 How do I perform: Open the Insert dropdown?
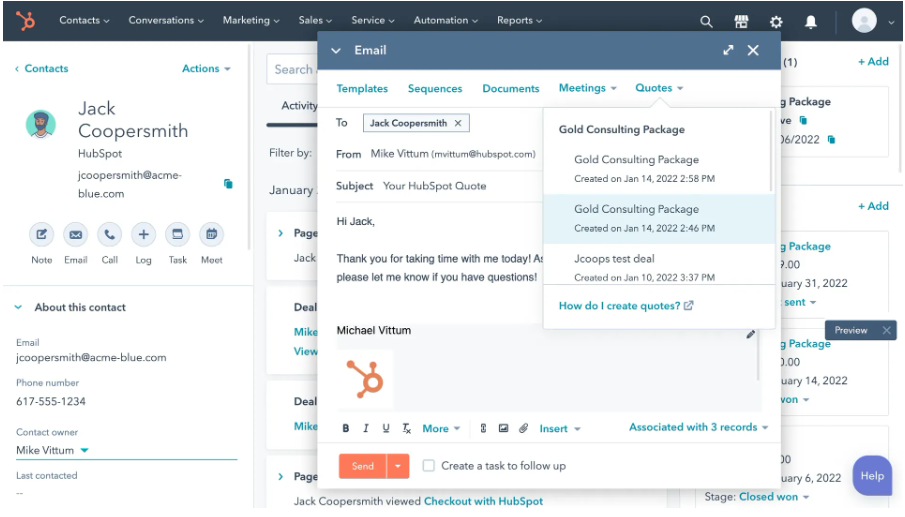click(560, 428)
